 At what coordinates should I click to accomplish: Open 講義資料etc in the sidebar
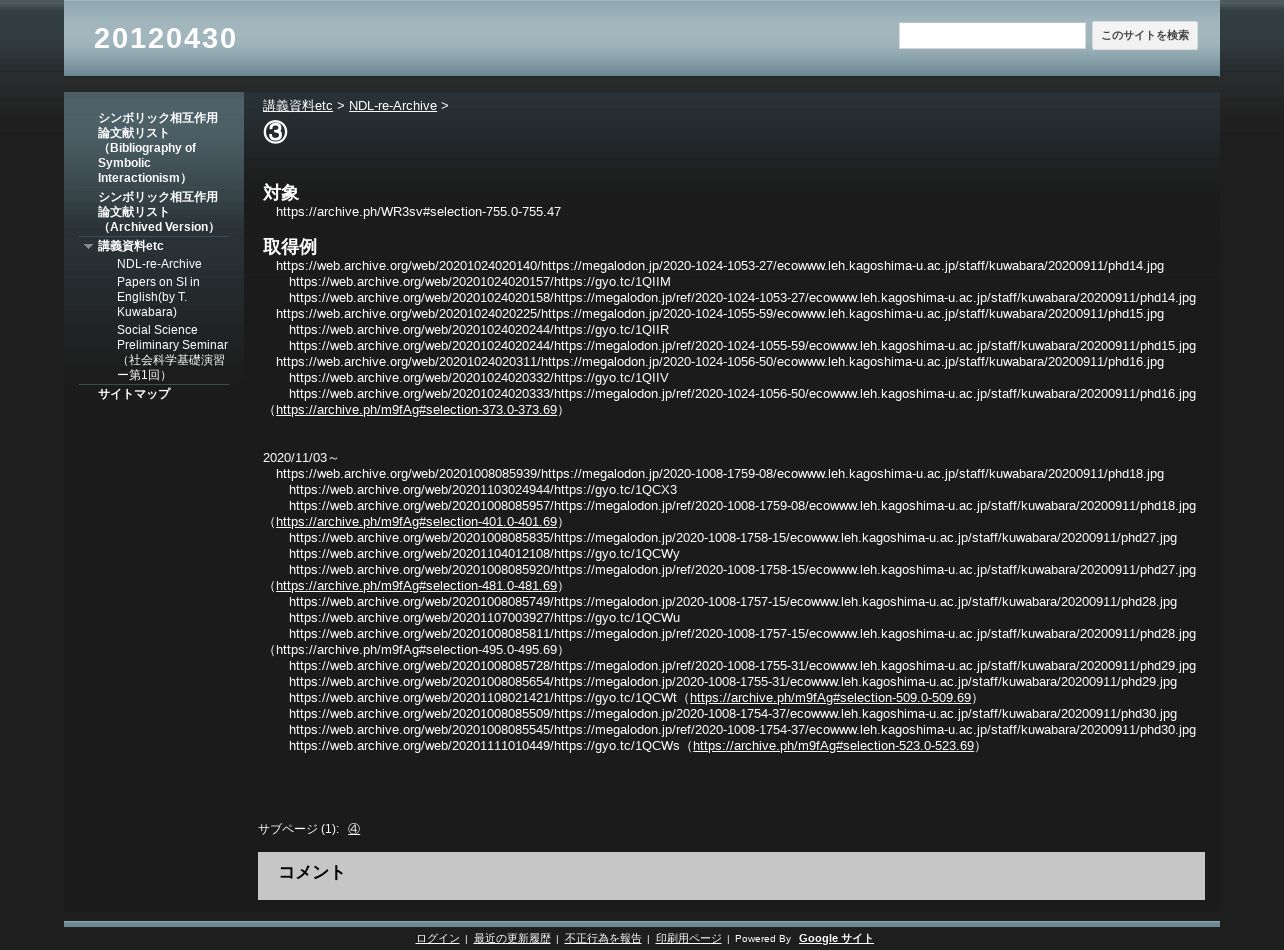(x=131, y=246)
